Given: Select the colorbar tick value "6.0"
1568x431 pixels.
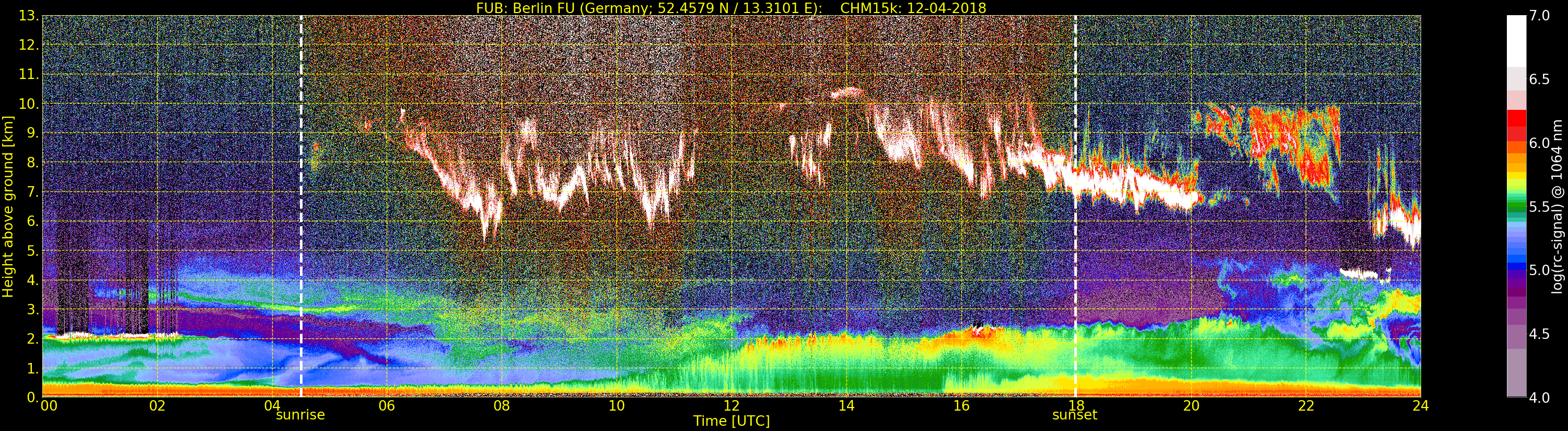Looking at the screenshot, I should [1540, 143].
